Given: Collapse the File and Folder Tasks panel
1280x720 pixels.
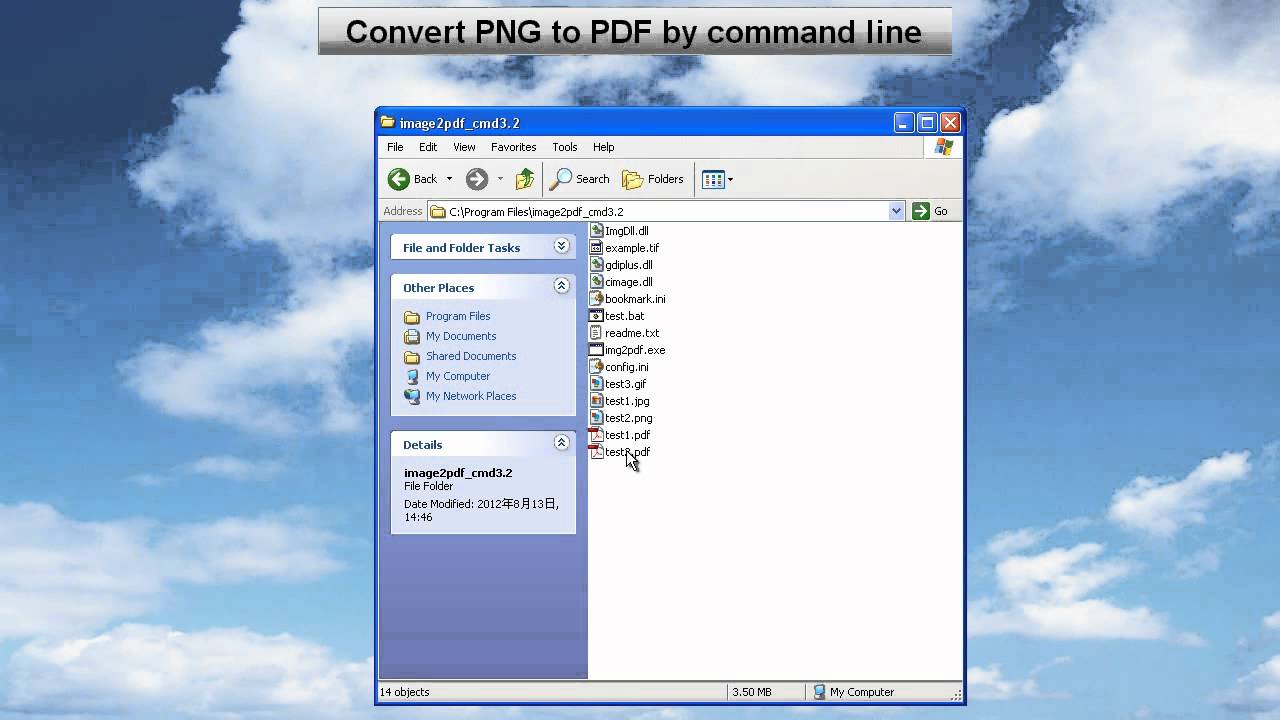Looking at the screenshot, I should click(x=561, y=246).
